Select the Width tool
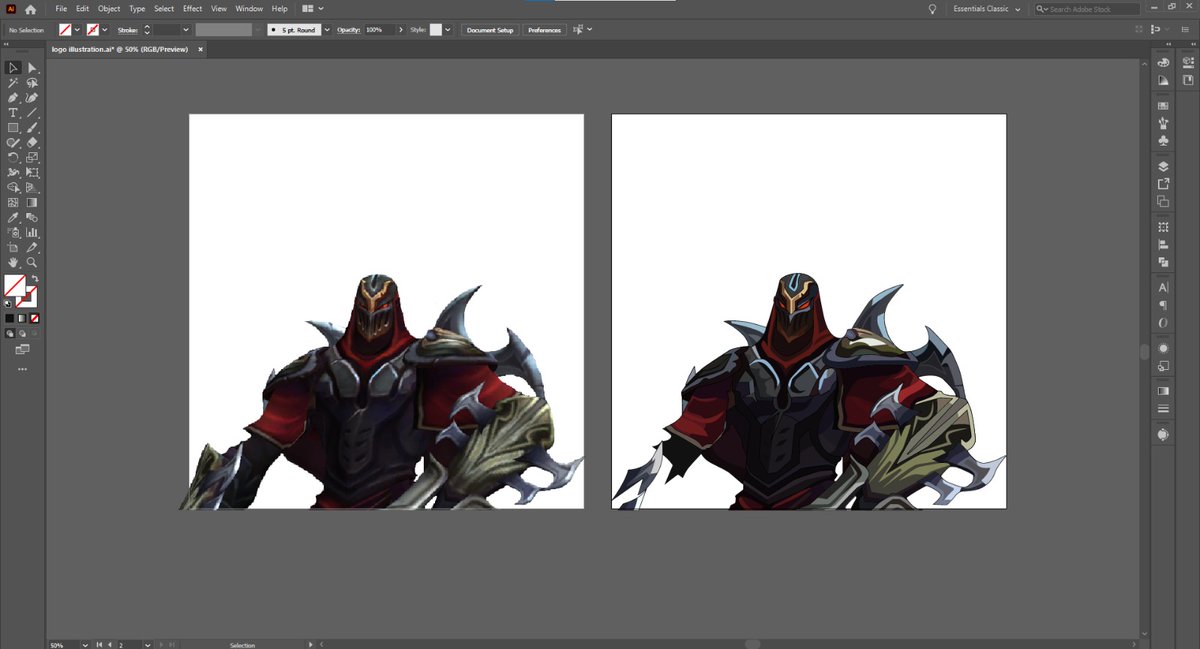 13,172
